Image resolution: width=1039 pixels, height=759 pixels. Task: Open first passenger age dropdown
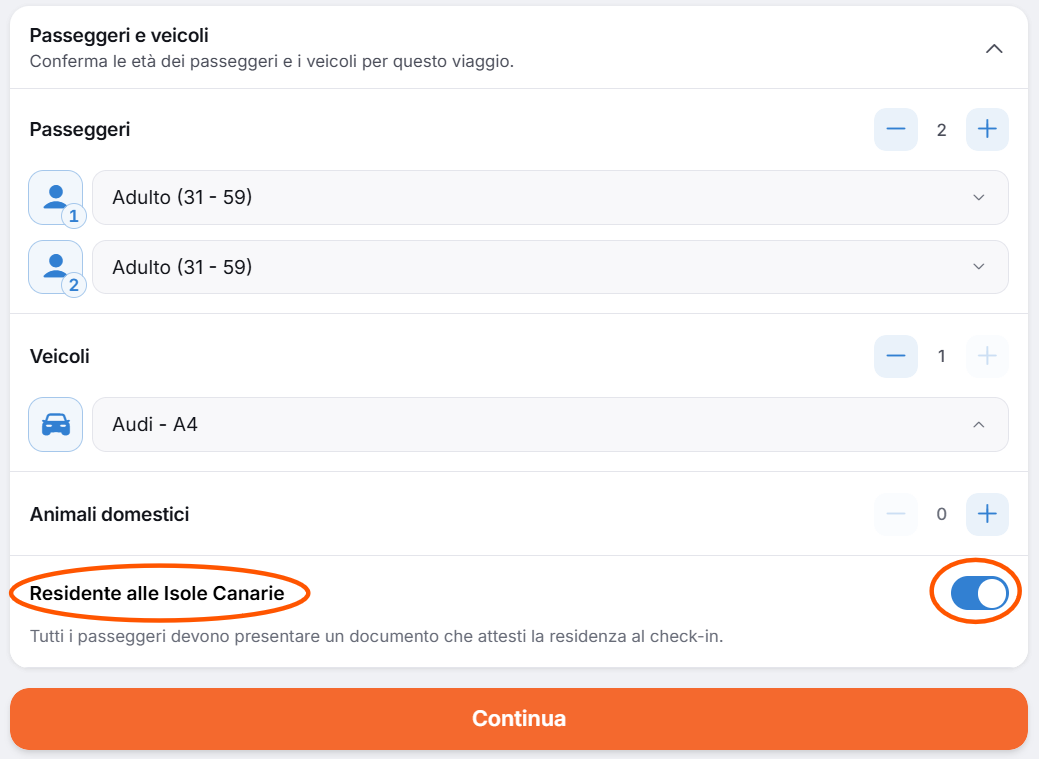point(550,198)
